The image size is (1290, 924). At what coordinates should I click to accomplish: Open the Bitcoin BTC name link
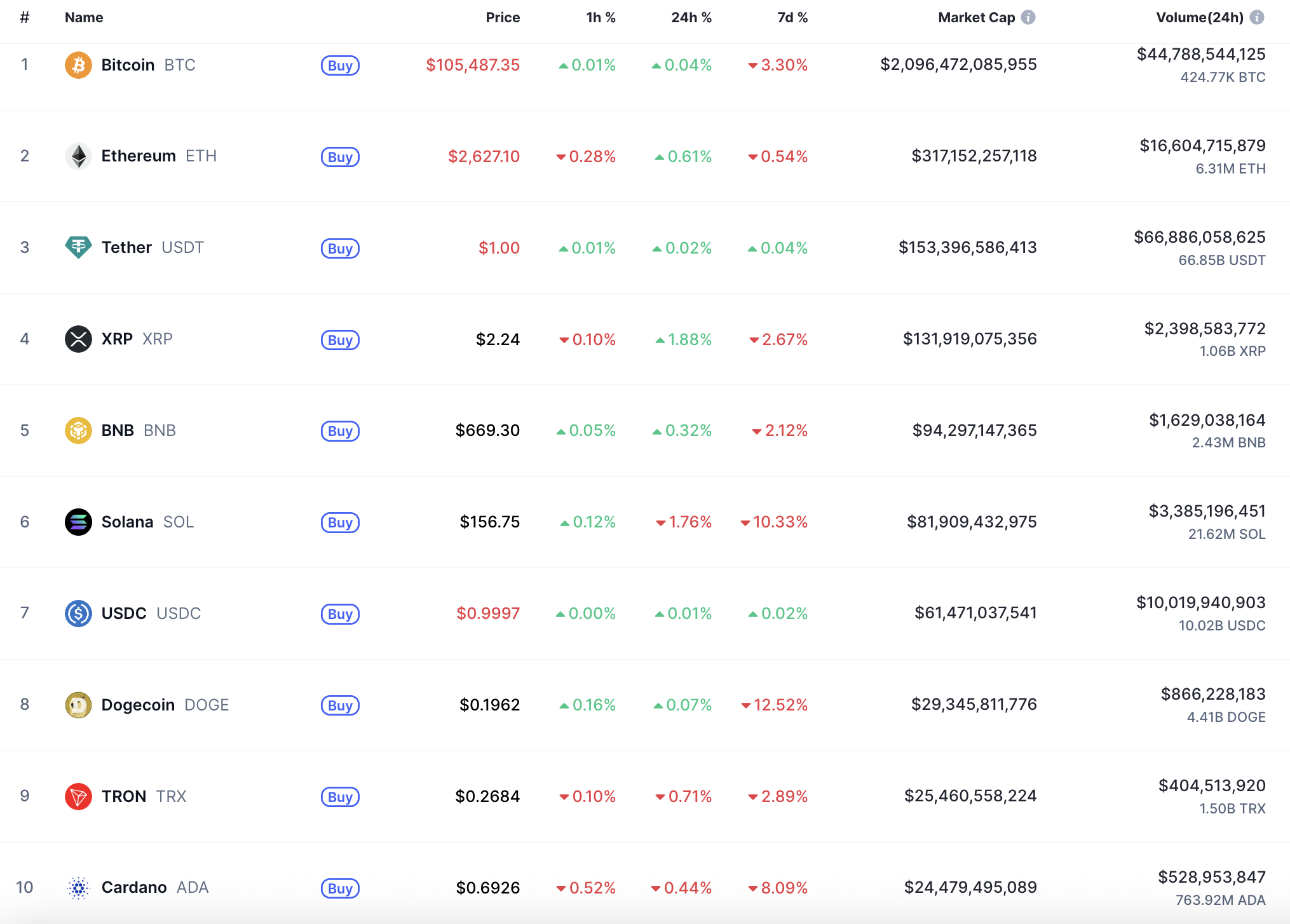coord(148,65)
